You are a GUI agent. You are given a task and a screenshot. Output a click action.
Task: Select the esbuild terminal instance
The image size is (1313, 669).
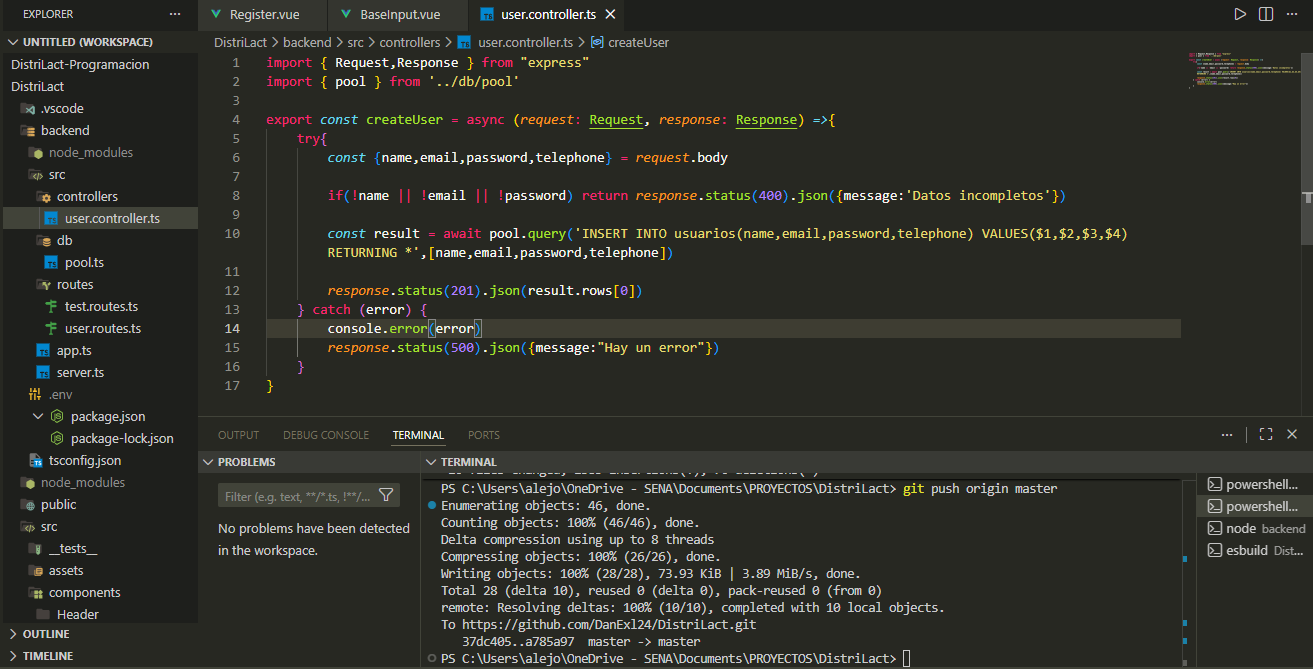[x=1255, y=551]
